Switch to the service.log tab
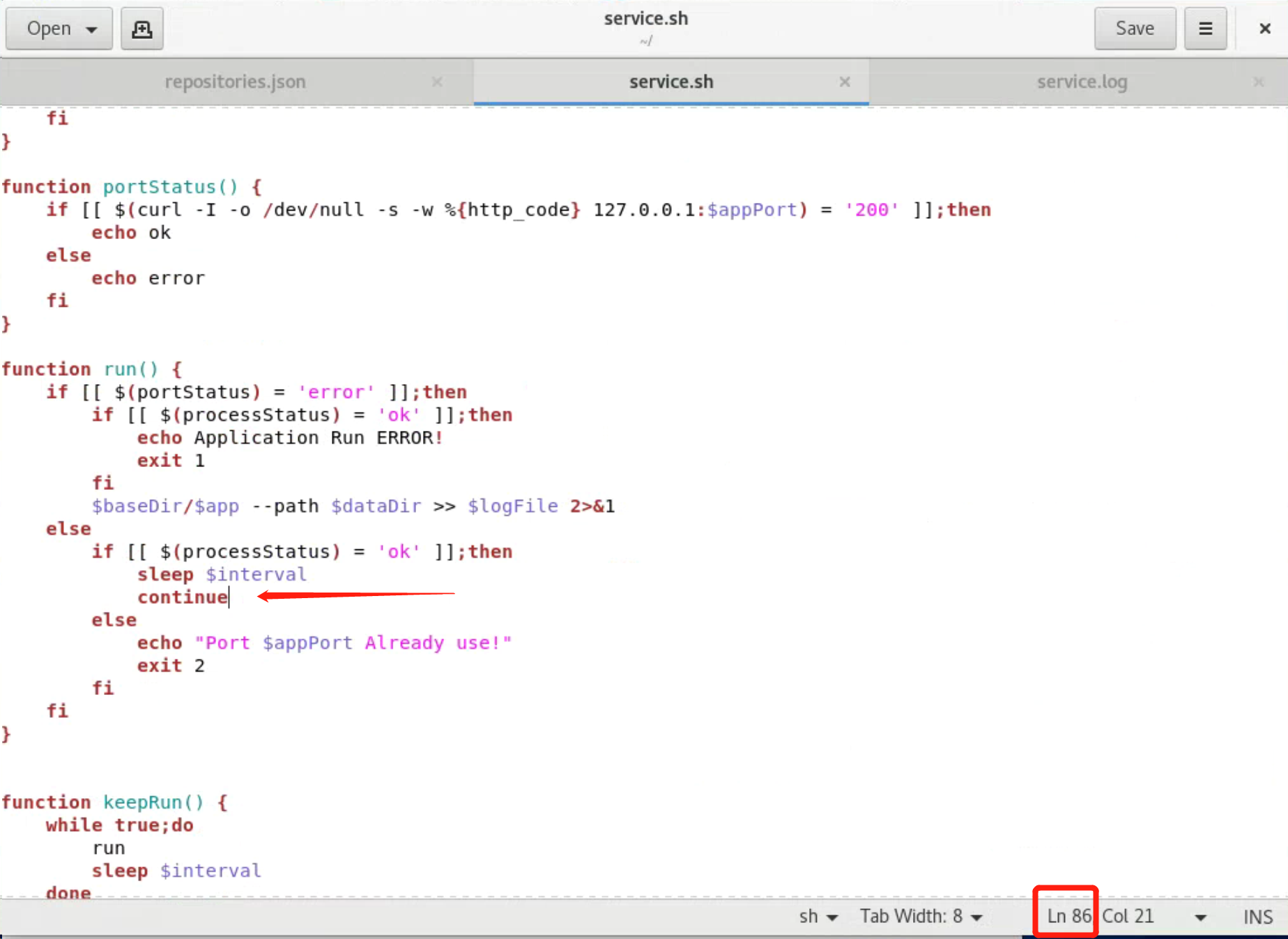The image size is (1288, 939). pos(1082,82)
